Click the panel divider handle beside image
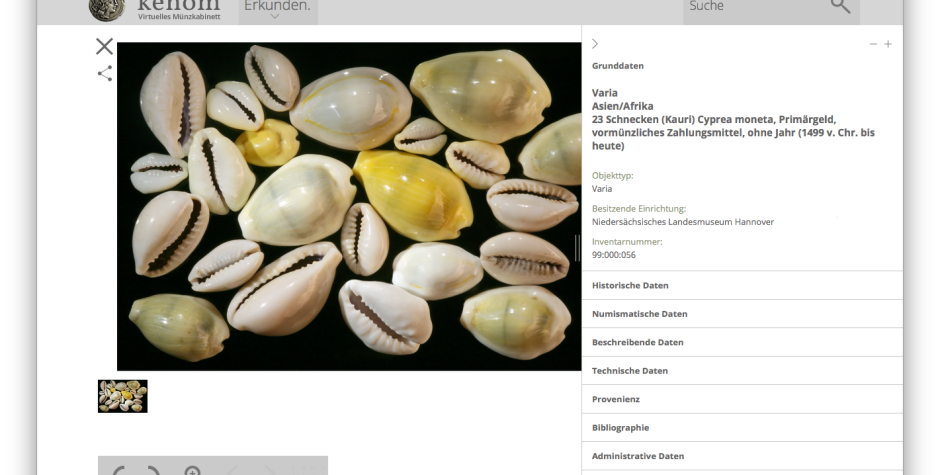Viewport: 940px width, 475px height. click(577, 248)
